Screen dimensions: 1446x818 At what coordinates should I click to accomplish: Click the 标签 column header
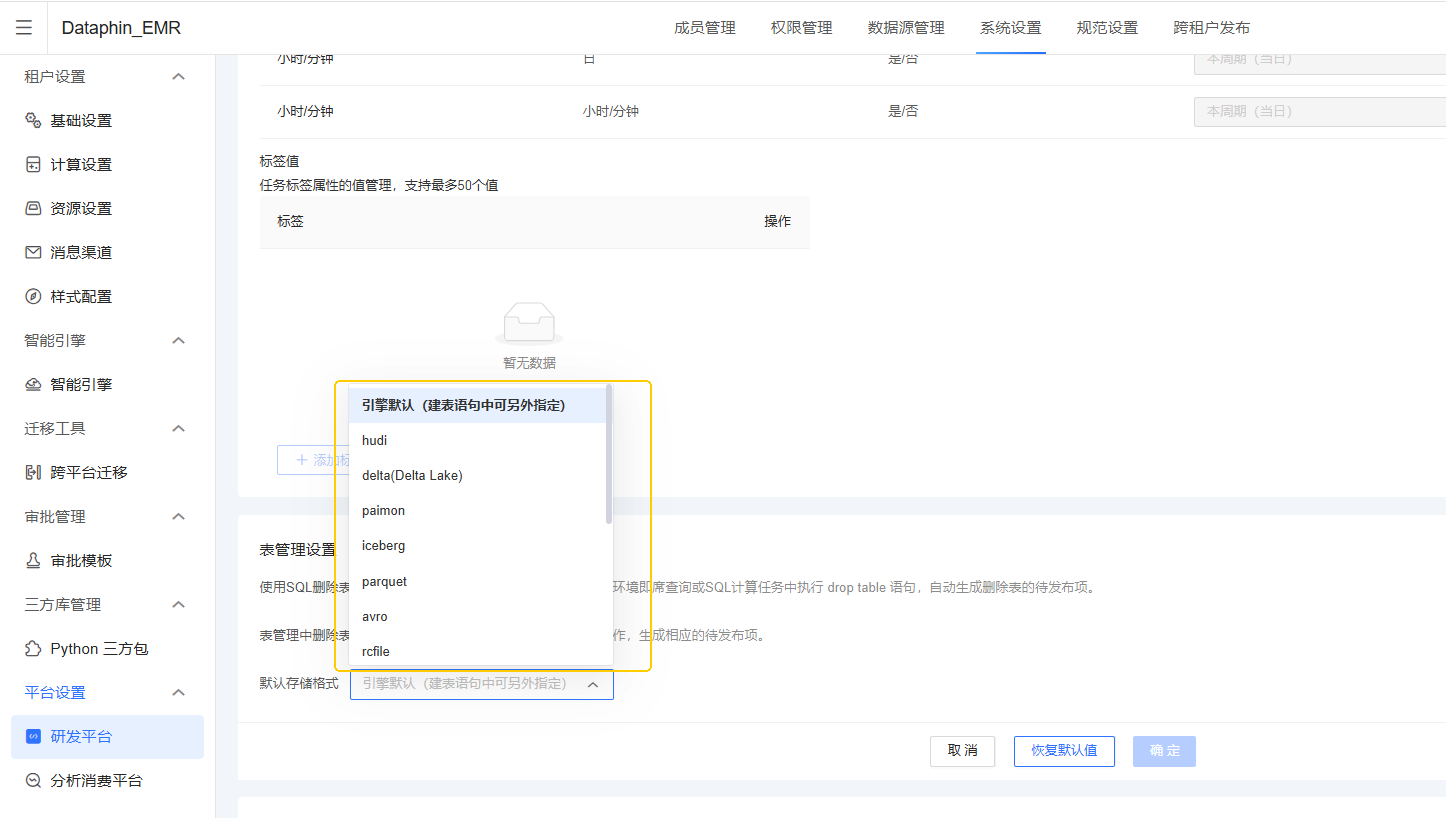click(290, 221)
